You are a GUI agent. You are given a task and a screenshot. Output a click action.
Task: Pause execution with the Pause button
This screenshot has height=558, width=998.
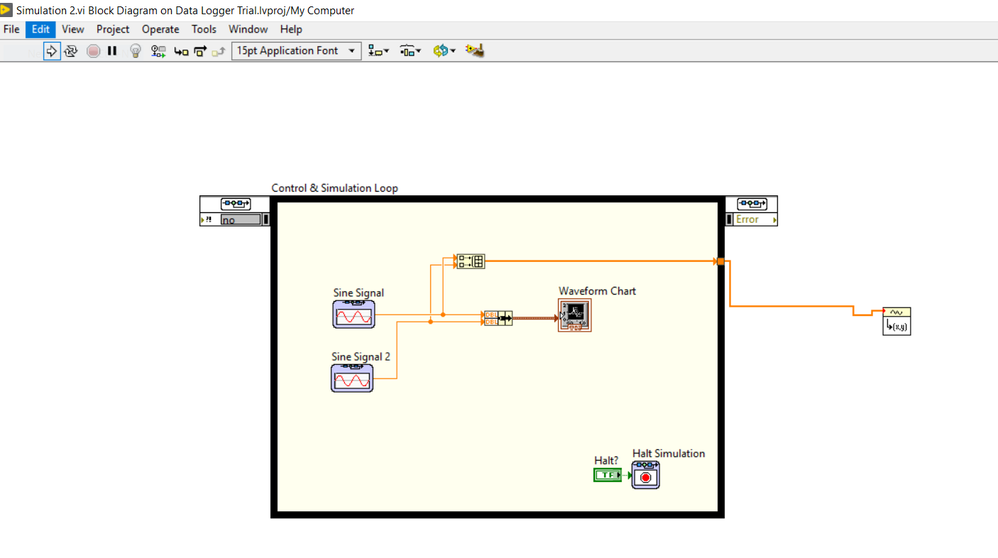tap(112, 51)
